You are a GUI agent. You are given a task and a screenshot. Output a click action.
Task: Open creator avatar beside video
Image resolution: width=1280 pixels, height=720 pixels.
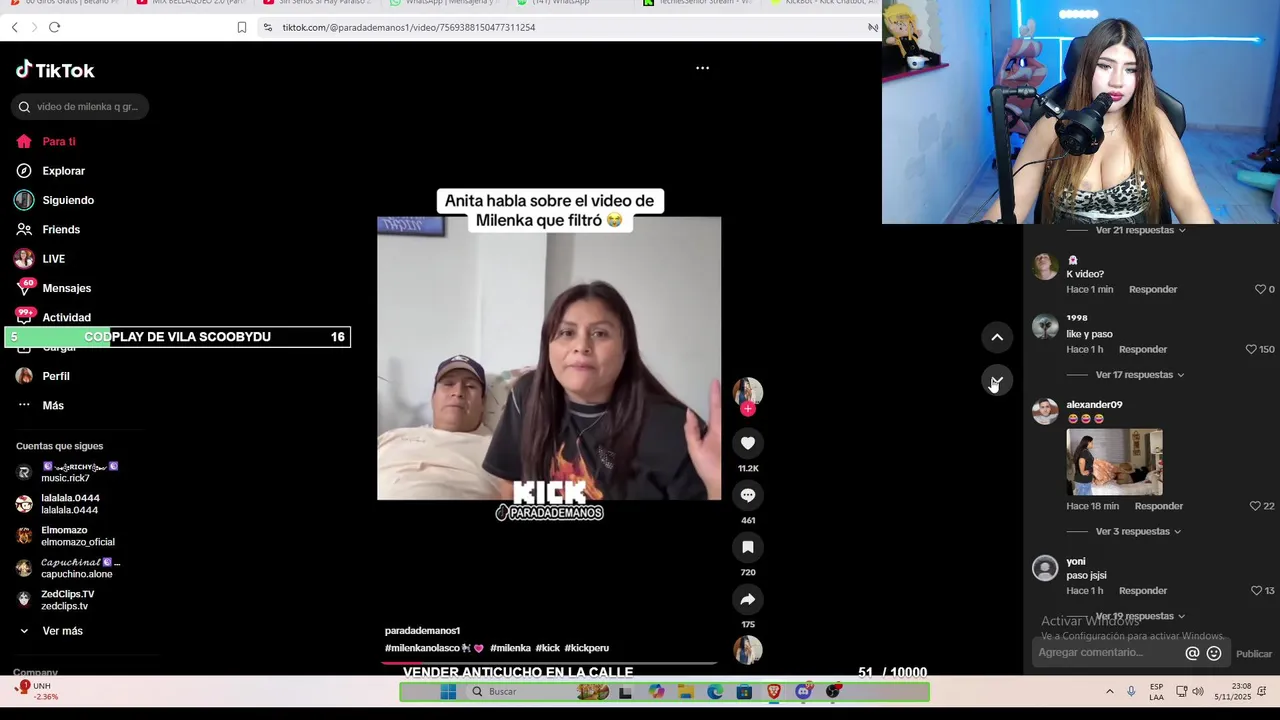pos(748,391)
